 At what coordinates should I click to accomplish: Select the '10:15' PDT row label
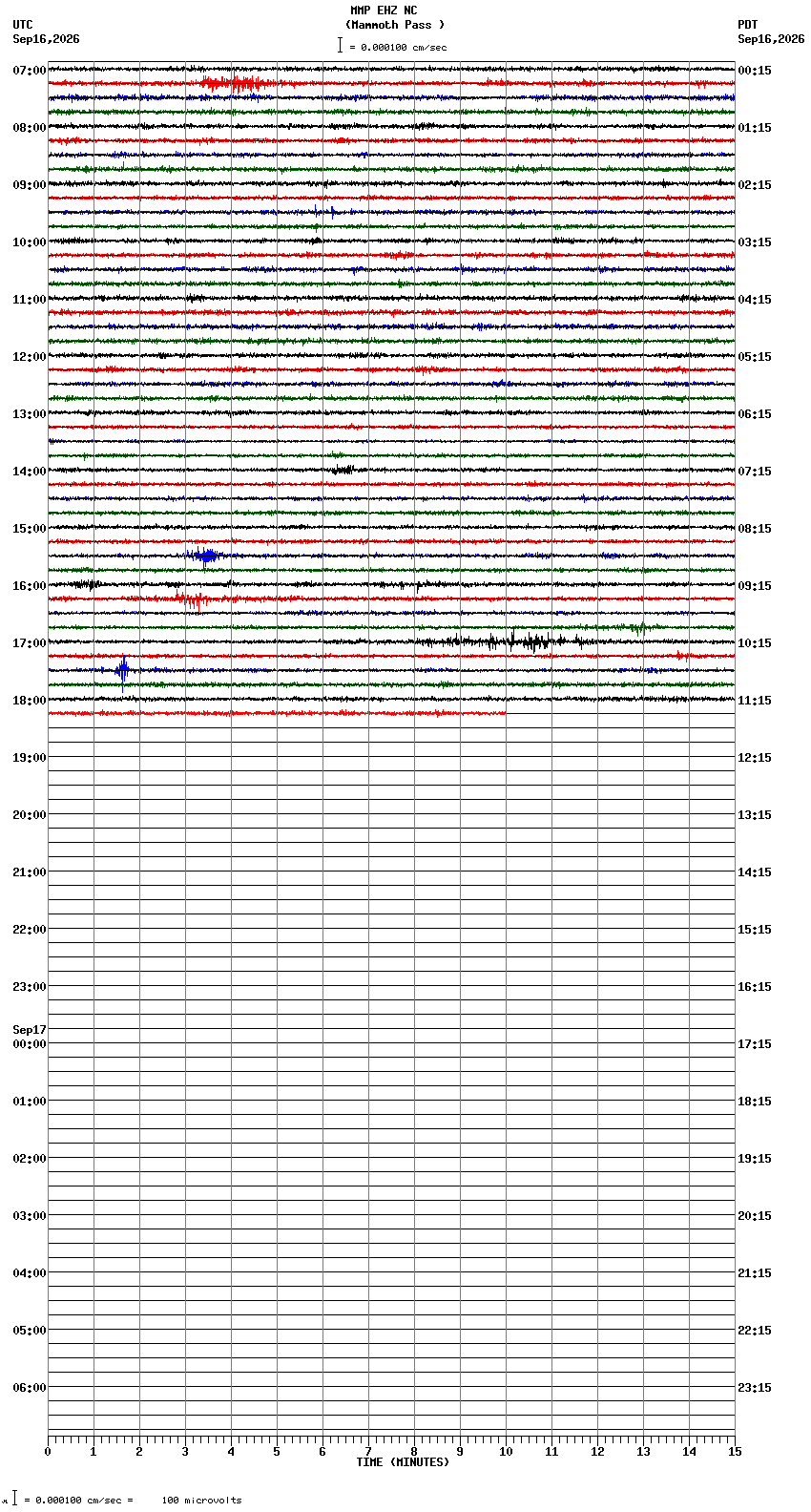point(755,643)
